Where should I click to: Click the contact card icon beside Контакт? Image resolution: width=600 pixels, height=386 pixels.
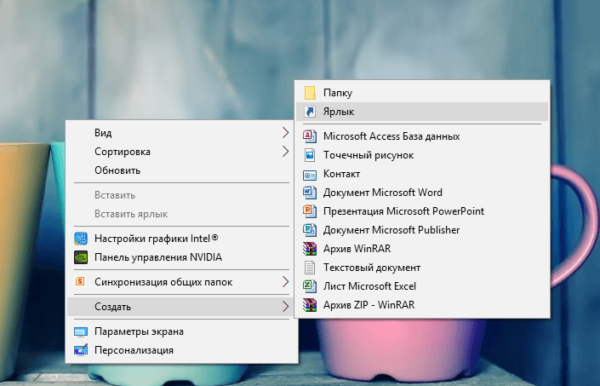[x=310, y=175]
